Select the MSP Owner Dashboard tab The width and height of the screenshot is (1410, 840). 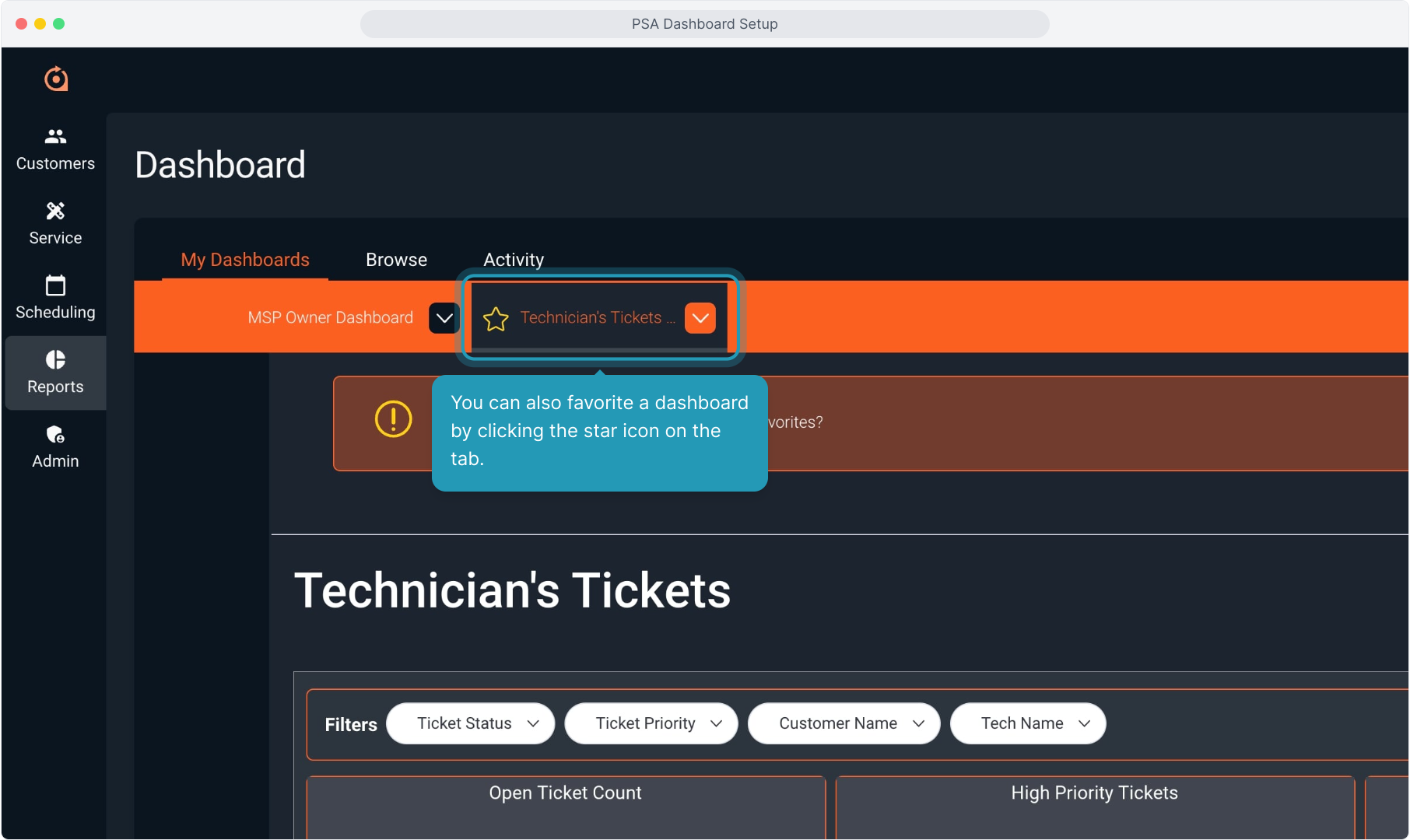coord(330,318)
